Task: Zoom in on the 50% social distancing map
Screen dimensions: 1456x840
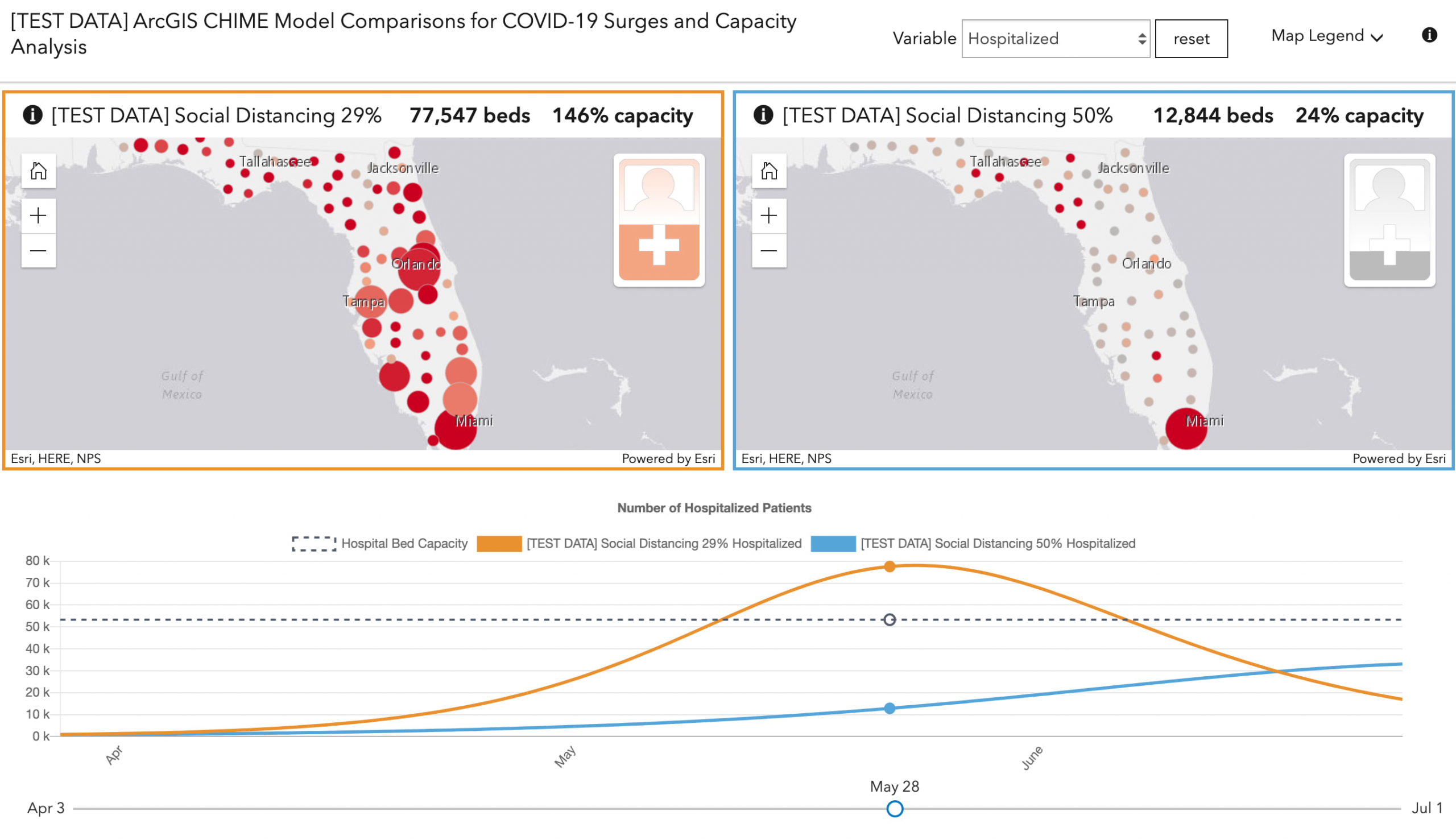Action: point(768,215)
